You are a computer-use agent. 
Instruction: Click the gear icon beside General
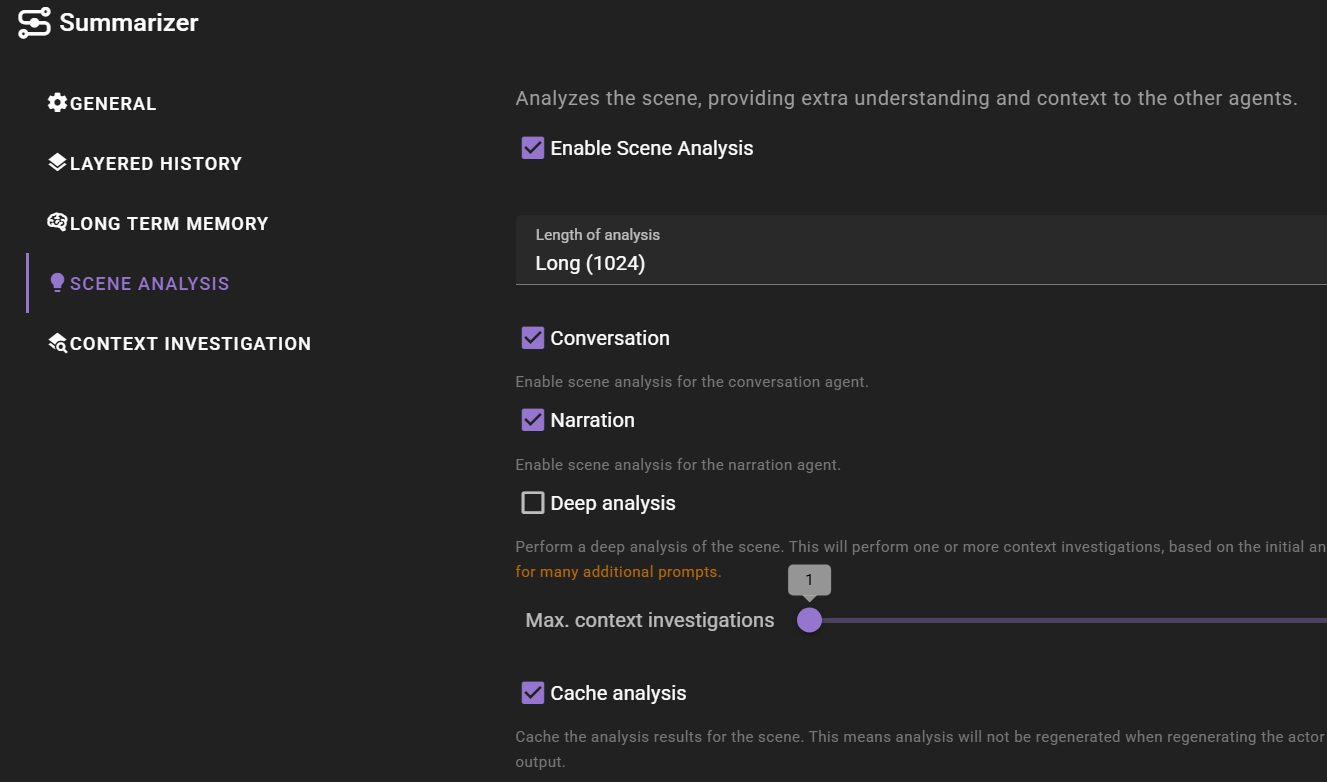pyautogui.click(x=57, y=103)
